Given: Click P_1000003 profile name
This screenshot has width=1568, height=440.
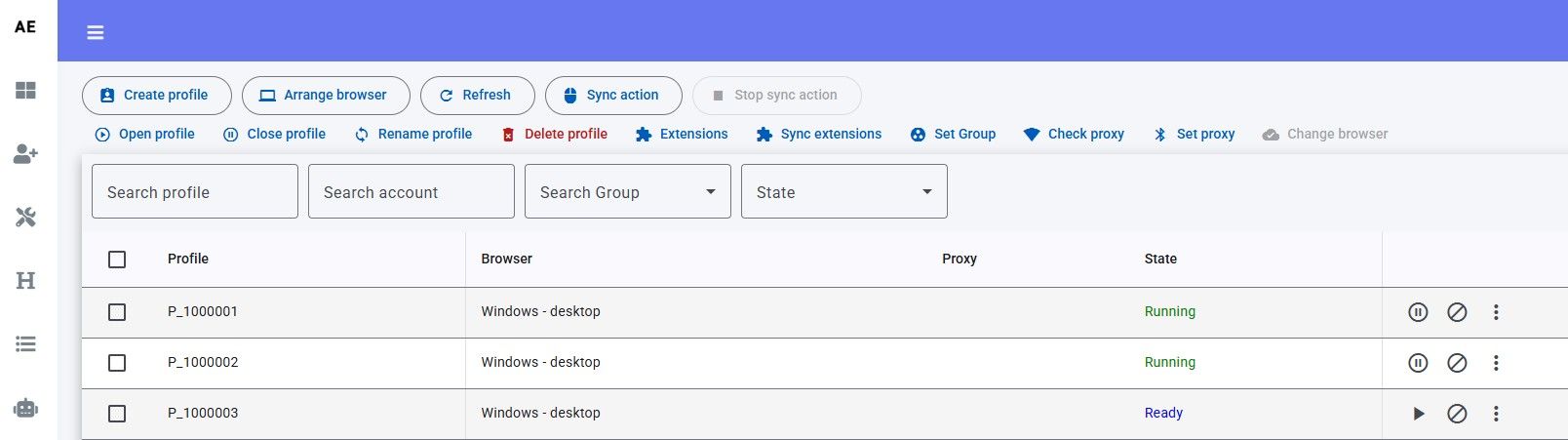Looking at the screenshot, I should (203, 413).
